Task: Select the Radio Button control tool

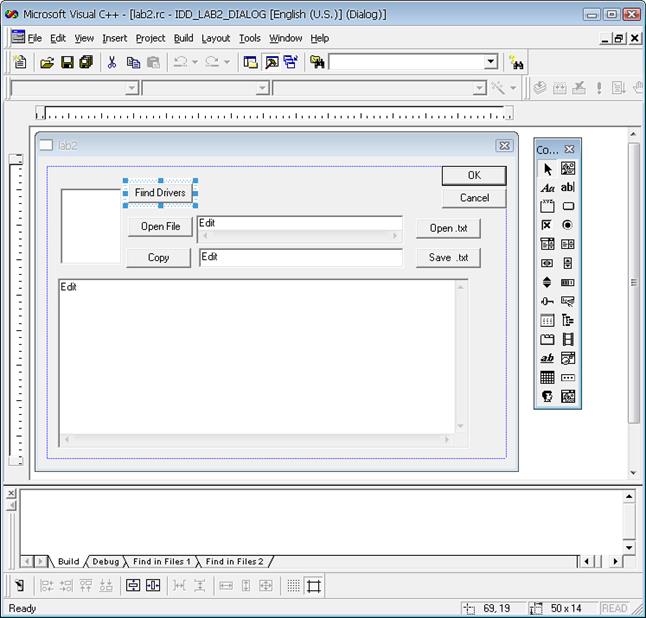Action: click(x=568, y=225)
